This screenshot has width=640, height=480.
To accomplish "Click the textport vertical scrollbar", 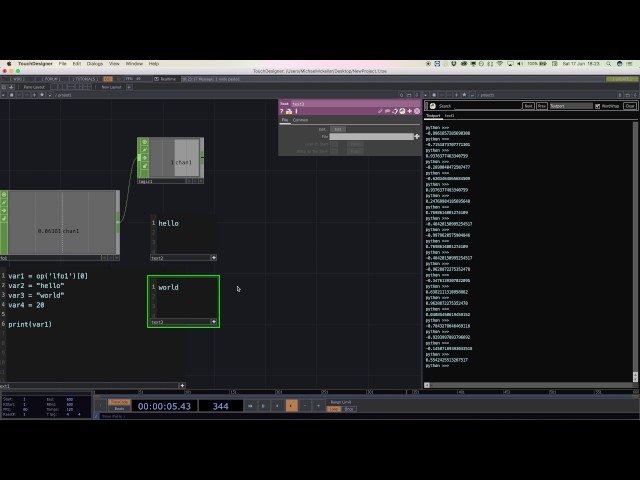I will click(635, 251).
